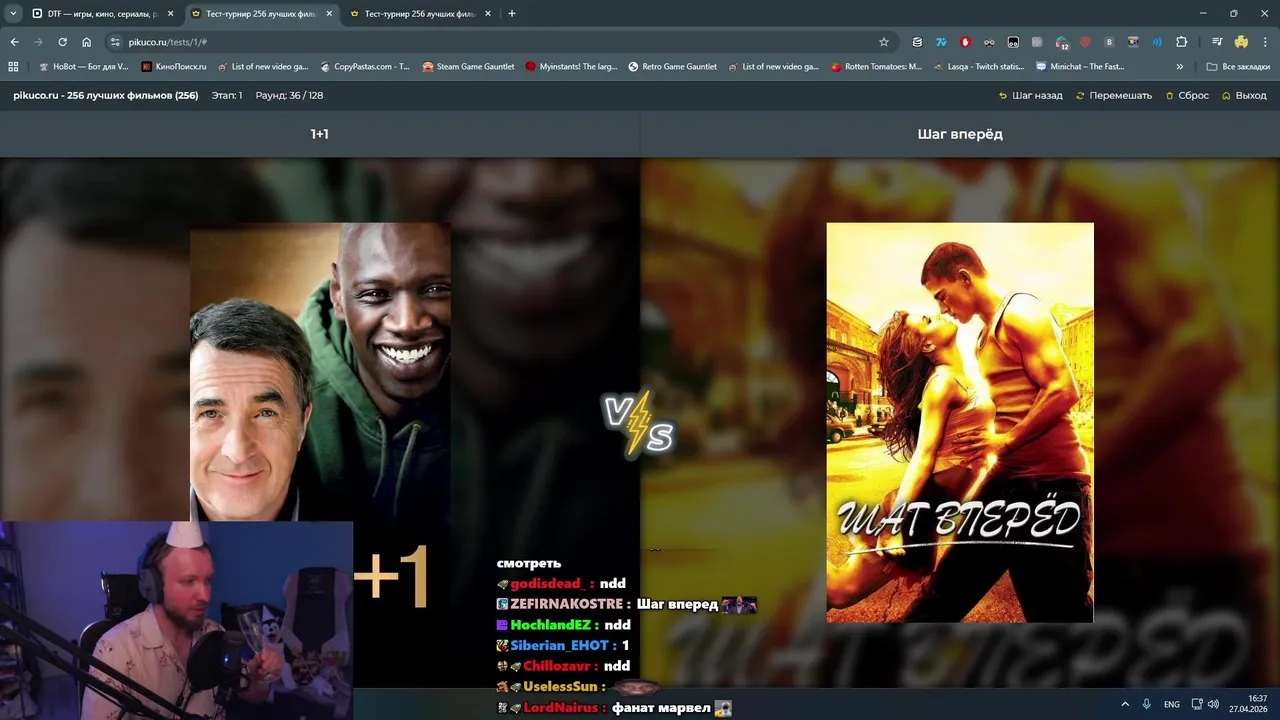1280x720 pixels.
Task: Click the database stack extension icon
Action: pyautogui.click(x=917, y=42)
